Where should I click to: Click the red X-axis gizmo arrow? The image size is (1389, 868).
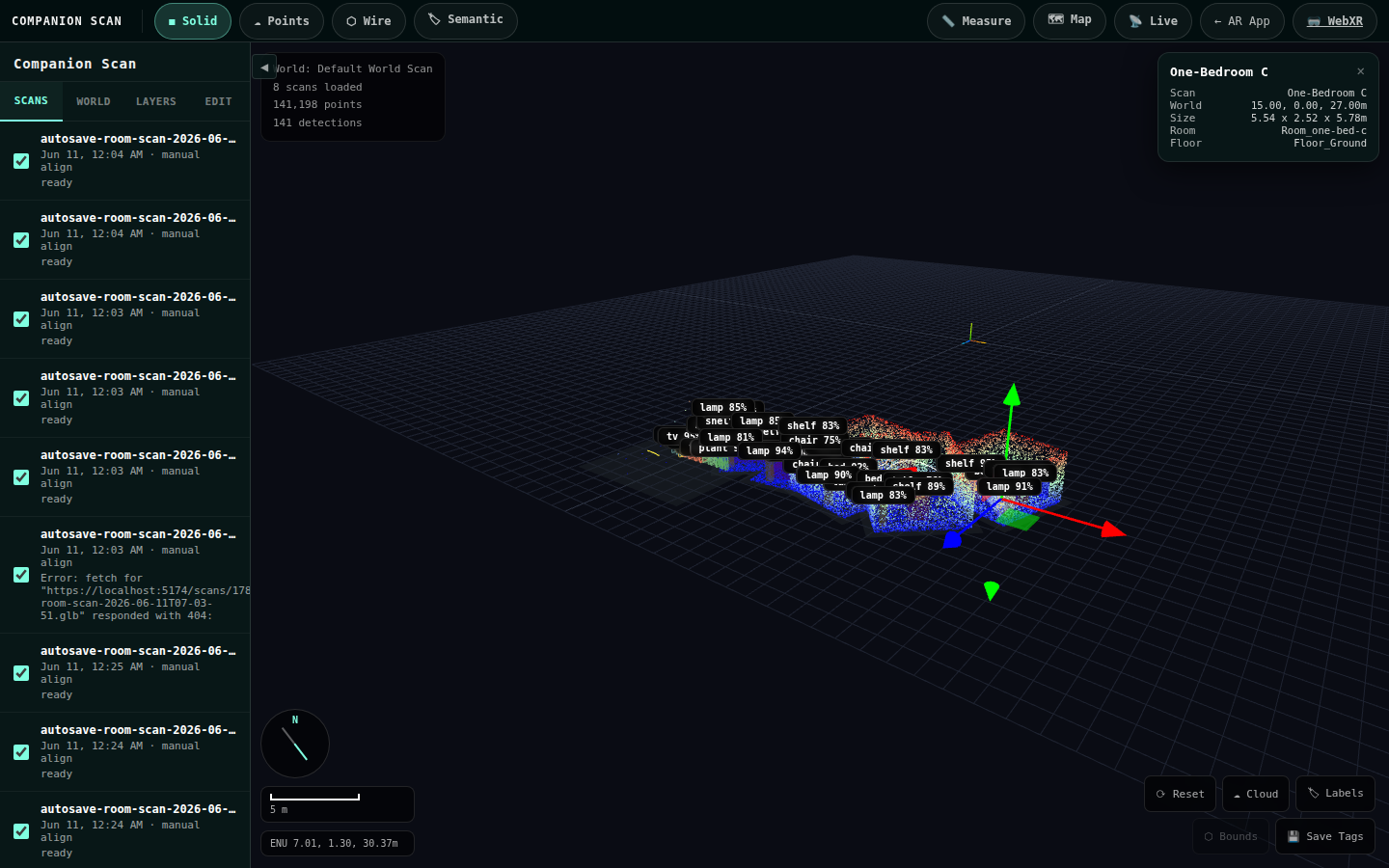click(x=1112, y=529)
